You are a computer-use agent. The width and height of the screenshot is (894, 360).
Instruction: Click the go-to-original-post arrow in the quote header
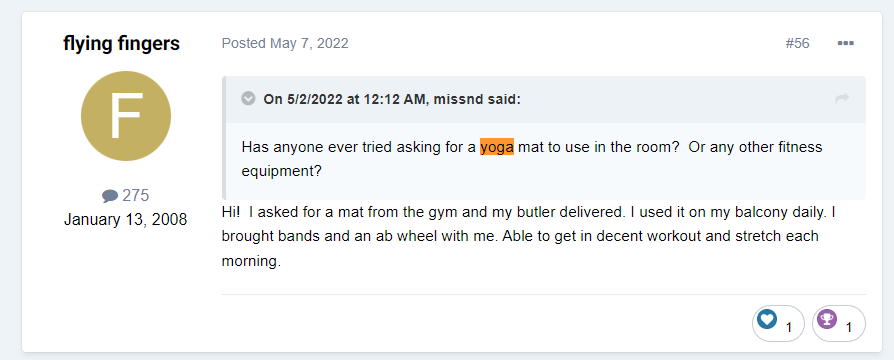pos(842,99)
